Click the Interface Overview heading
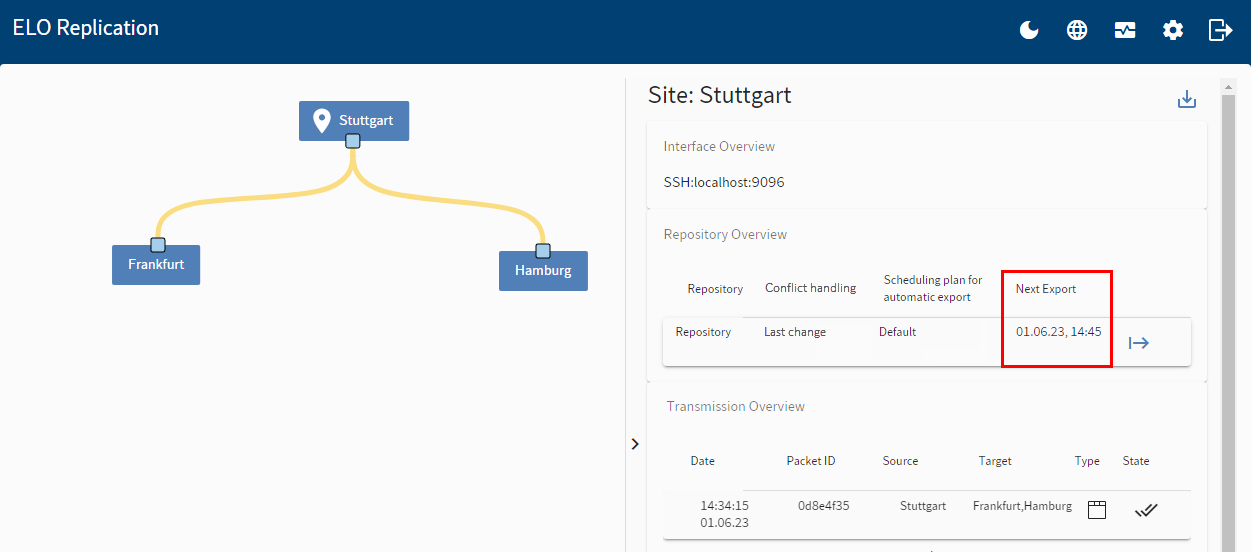This screenshot has height=552, width=1251. click(719, 146)
